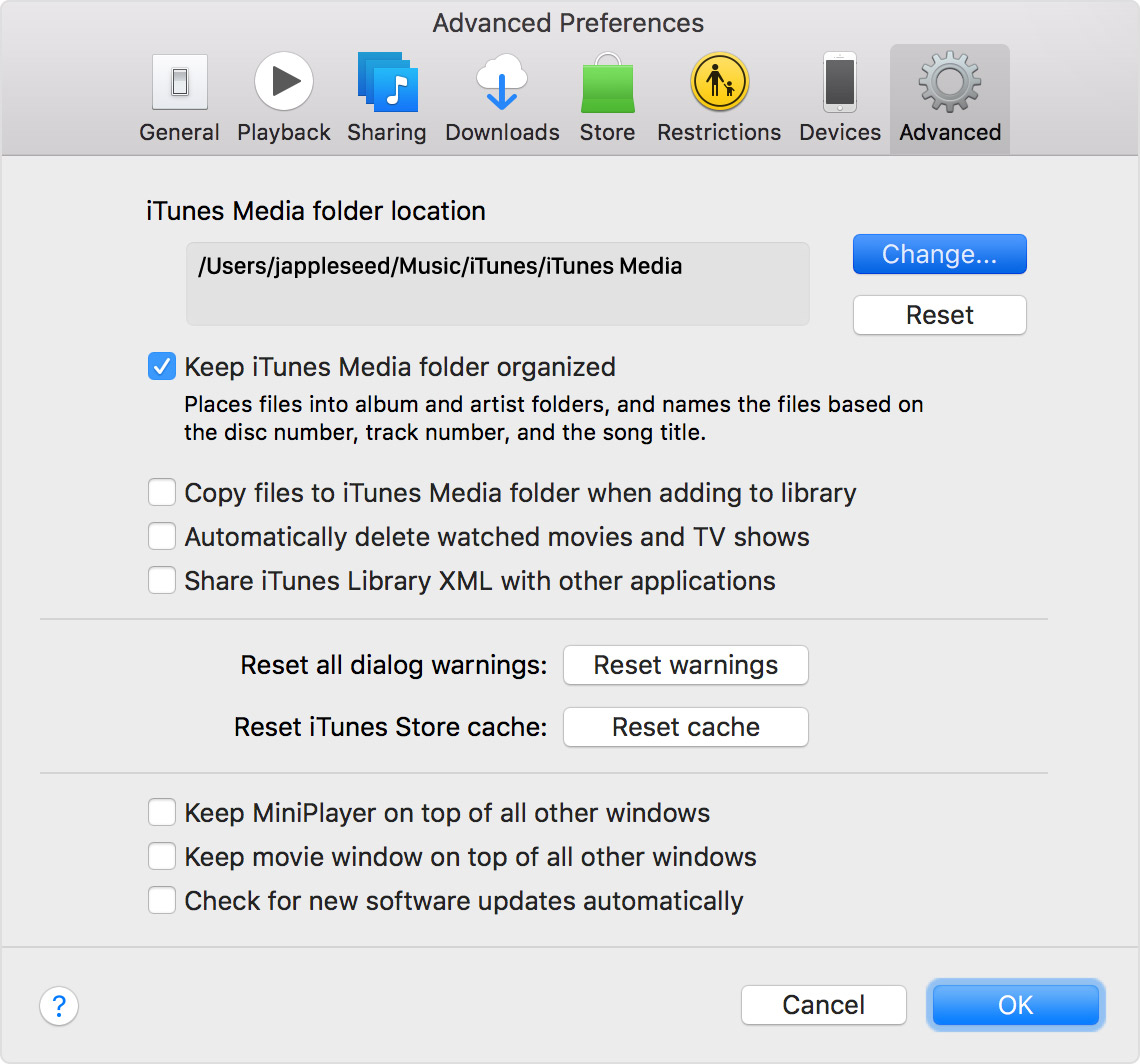Go to Restrictions preferences
The width and height of the screenshot is (1140, 1064).
tap(719, 98)
